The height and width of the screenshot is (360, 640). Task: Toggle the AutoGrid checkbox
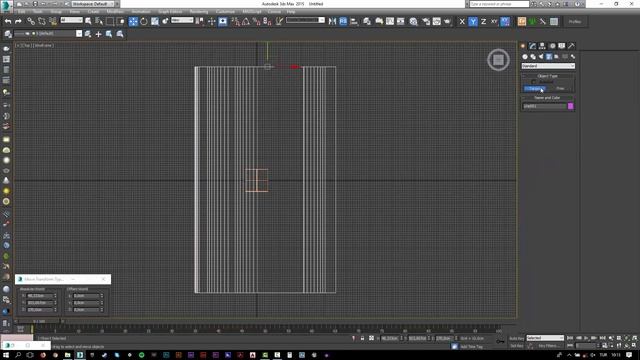[533, 82]
